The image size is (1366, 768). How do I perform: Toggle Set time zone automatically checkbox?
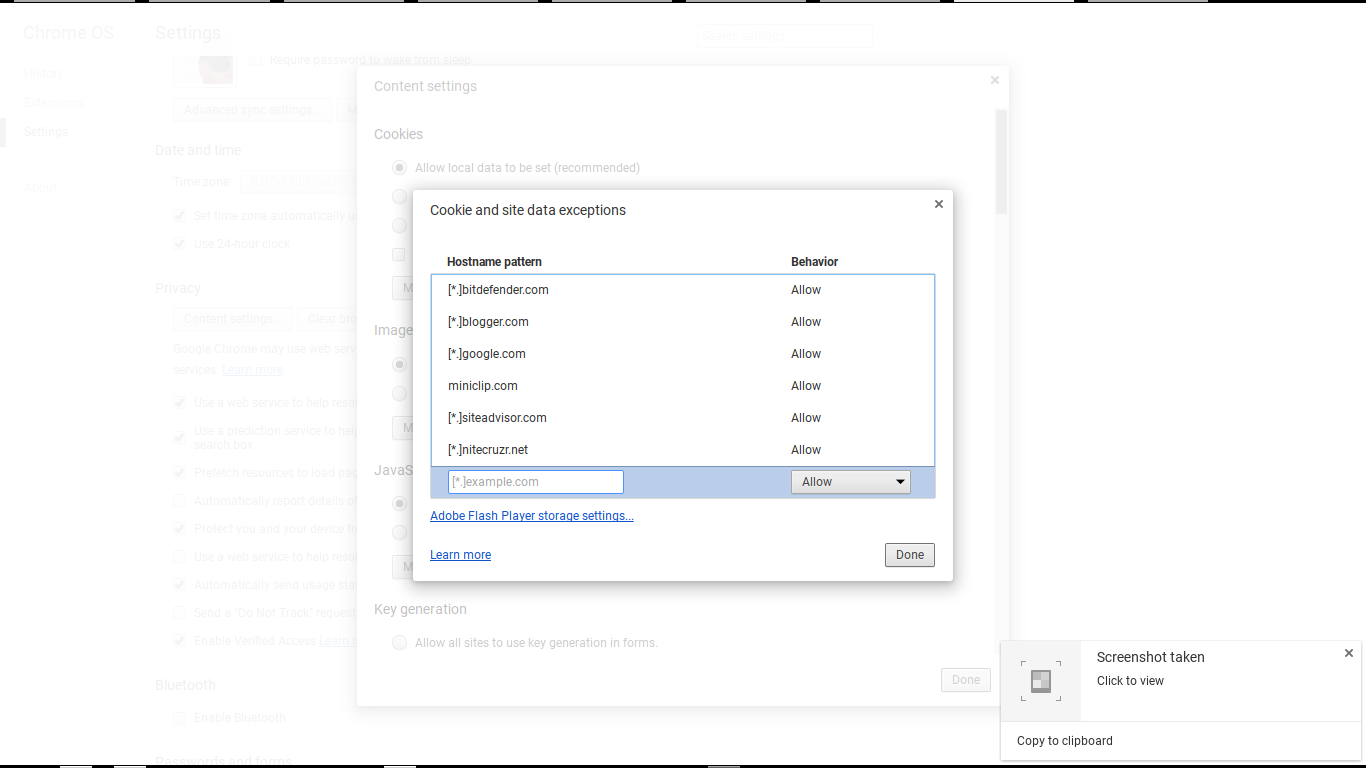pyautogui.click(x=180, y=216)
